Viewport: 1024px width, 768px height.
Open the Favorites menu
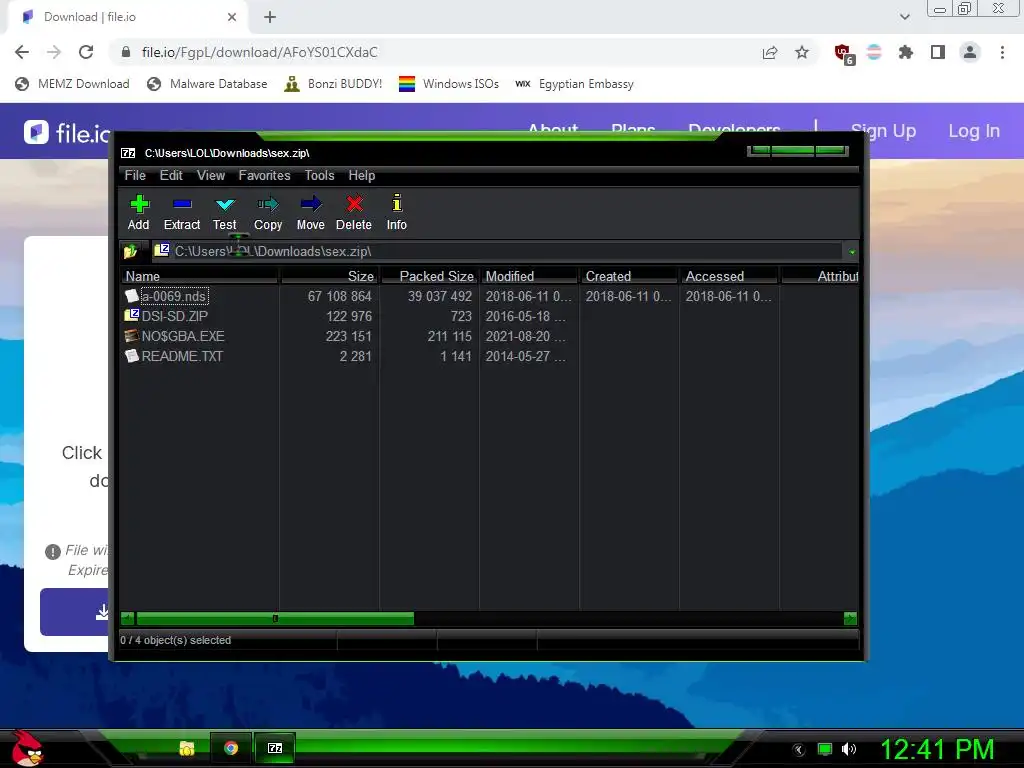pyautogui.click(x=264, y=176)
